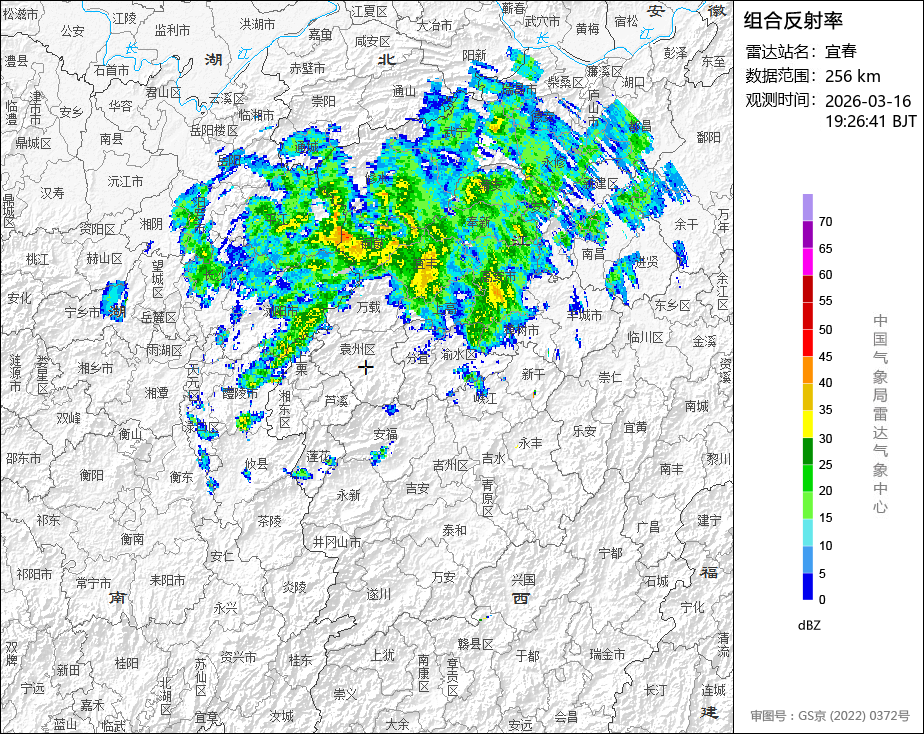
Task: Click the light blue 5-10 dBZ legend color
Action: click(807, 560)
